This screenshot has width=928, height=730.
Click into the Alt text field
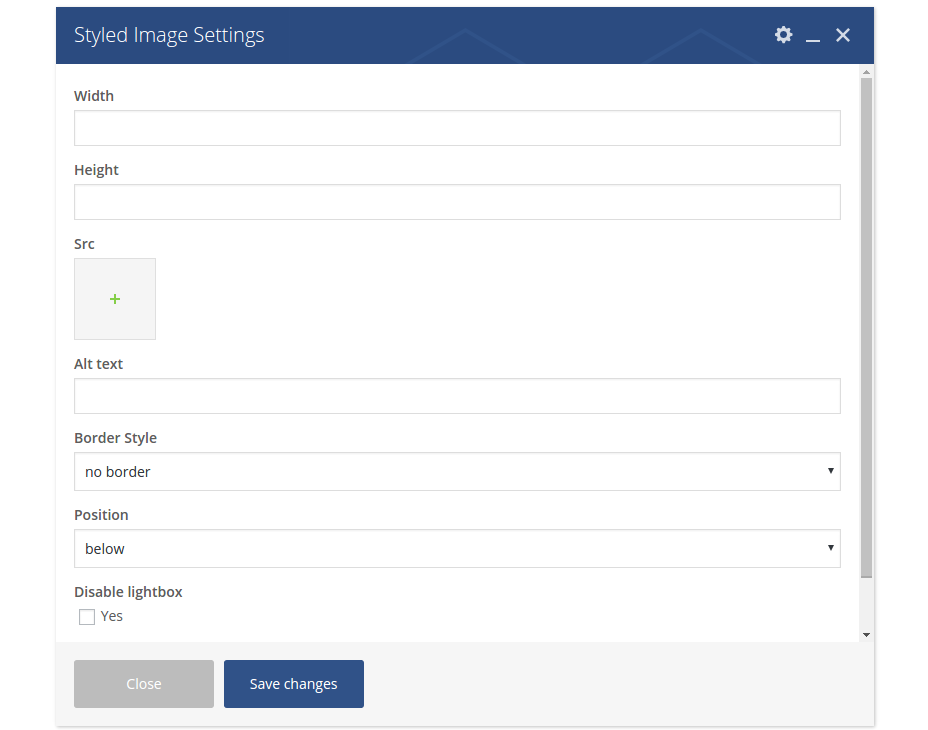point(457,396)
